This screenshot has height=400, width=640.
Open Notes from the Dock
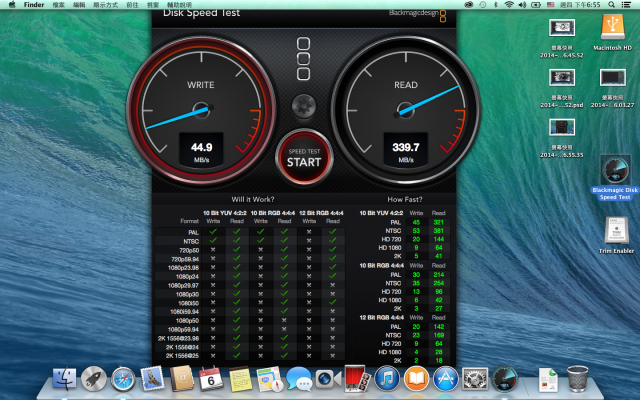pos(240,379)
